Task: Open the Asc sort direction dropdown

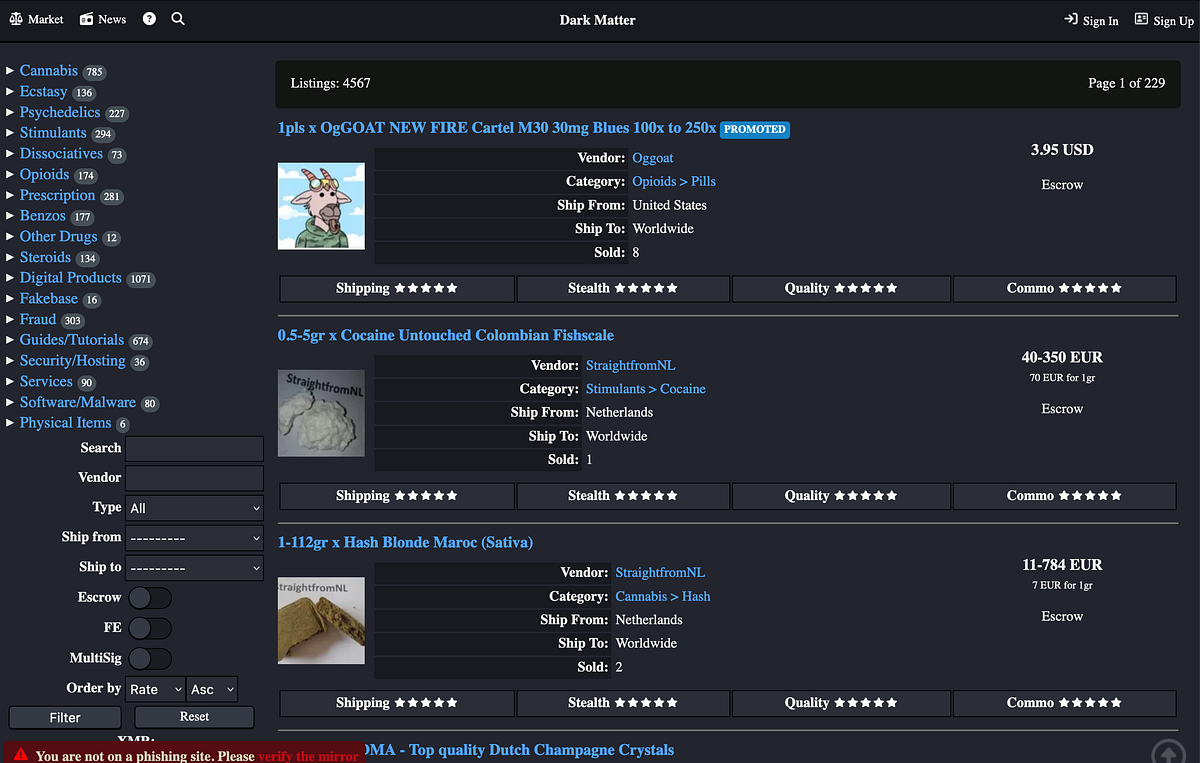Action: pyautogui.click(x=212, y=689)
